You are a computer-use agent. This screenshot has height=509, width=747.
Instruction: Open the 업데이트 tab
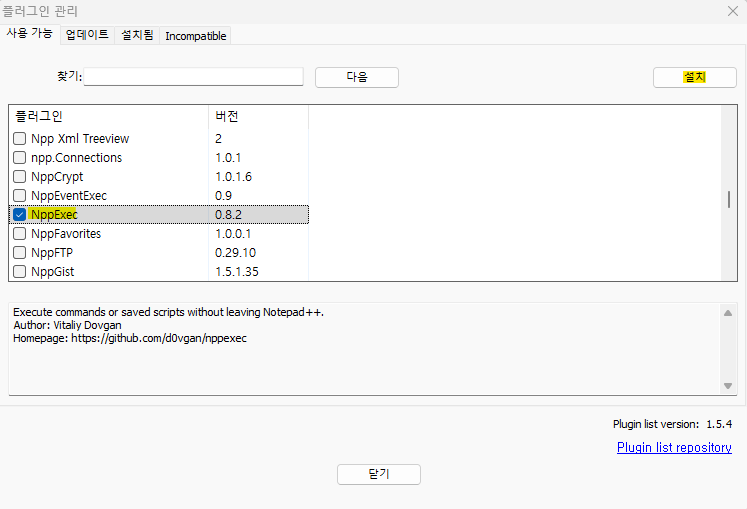88,35
